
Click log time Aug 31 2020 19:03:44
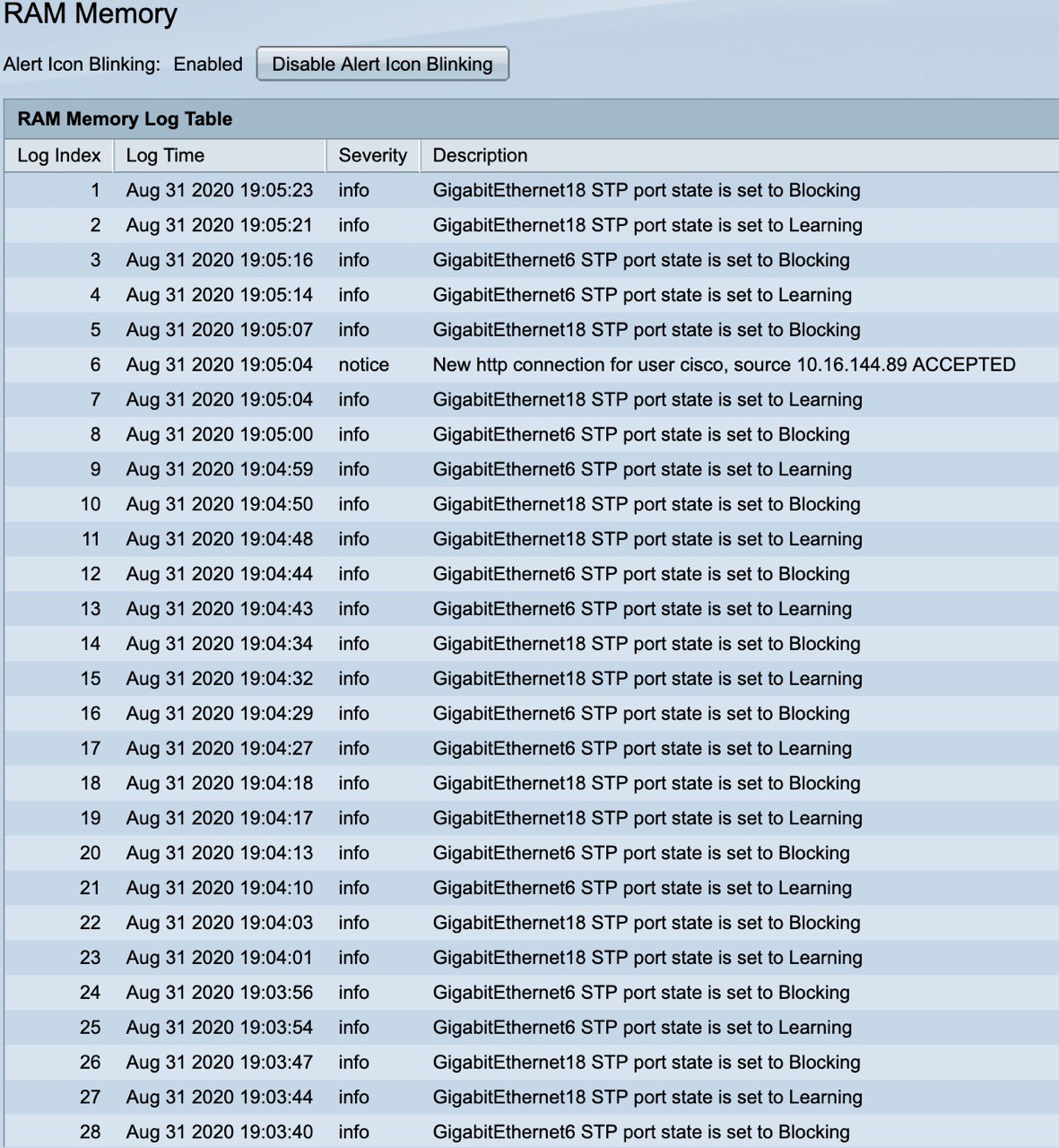(x=220, y=1098)
